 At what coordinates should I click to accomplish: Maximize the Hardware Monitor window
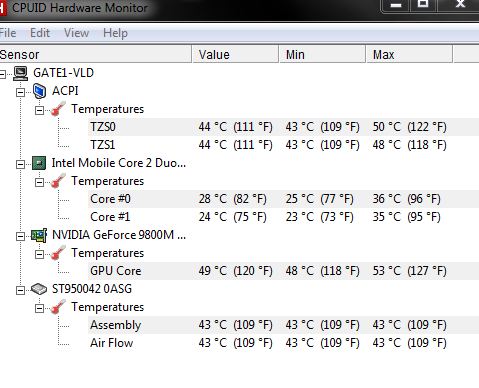(x=423, y=5)
